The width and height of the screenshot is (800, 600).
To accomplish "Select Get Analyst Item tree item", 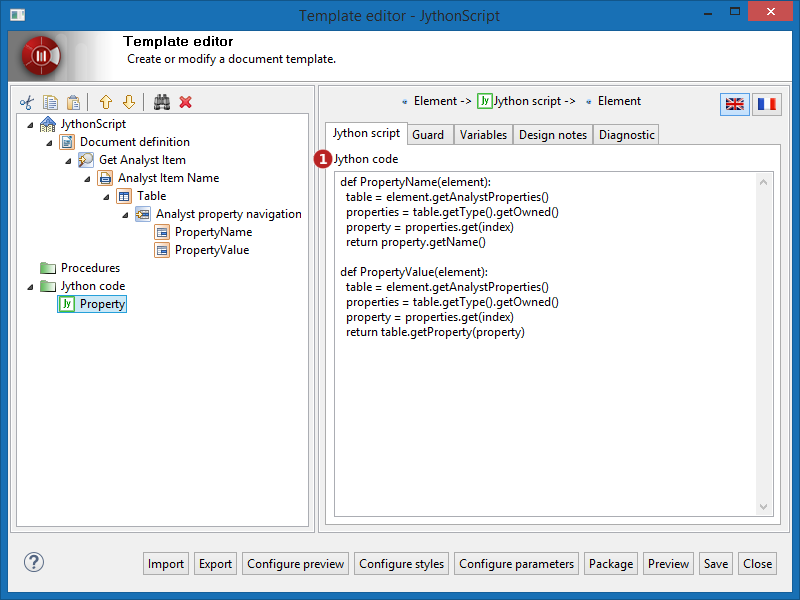I will 142,160.
